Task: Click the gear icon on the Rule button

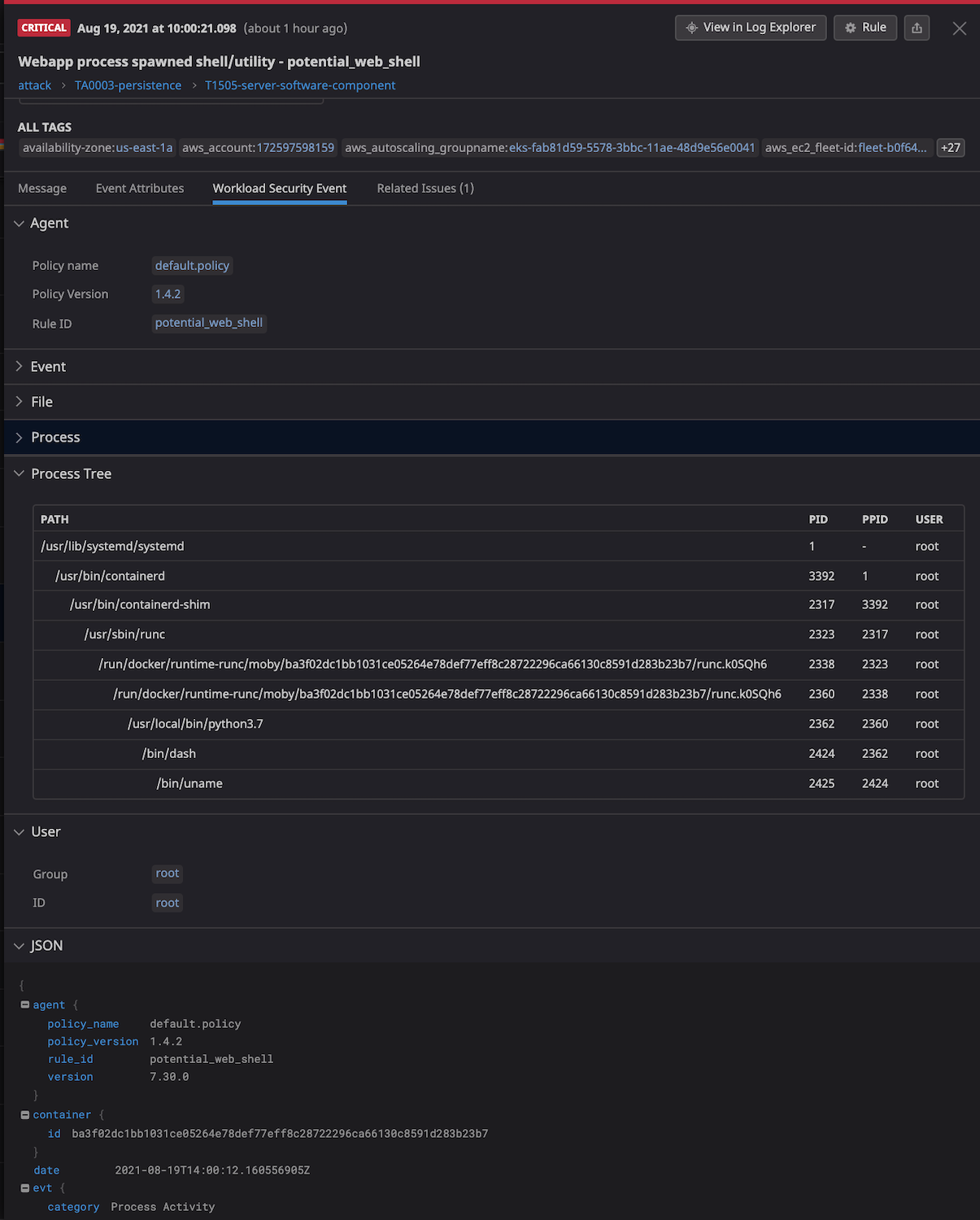Action: [x=850, y=27]
